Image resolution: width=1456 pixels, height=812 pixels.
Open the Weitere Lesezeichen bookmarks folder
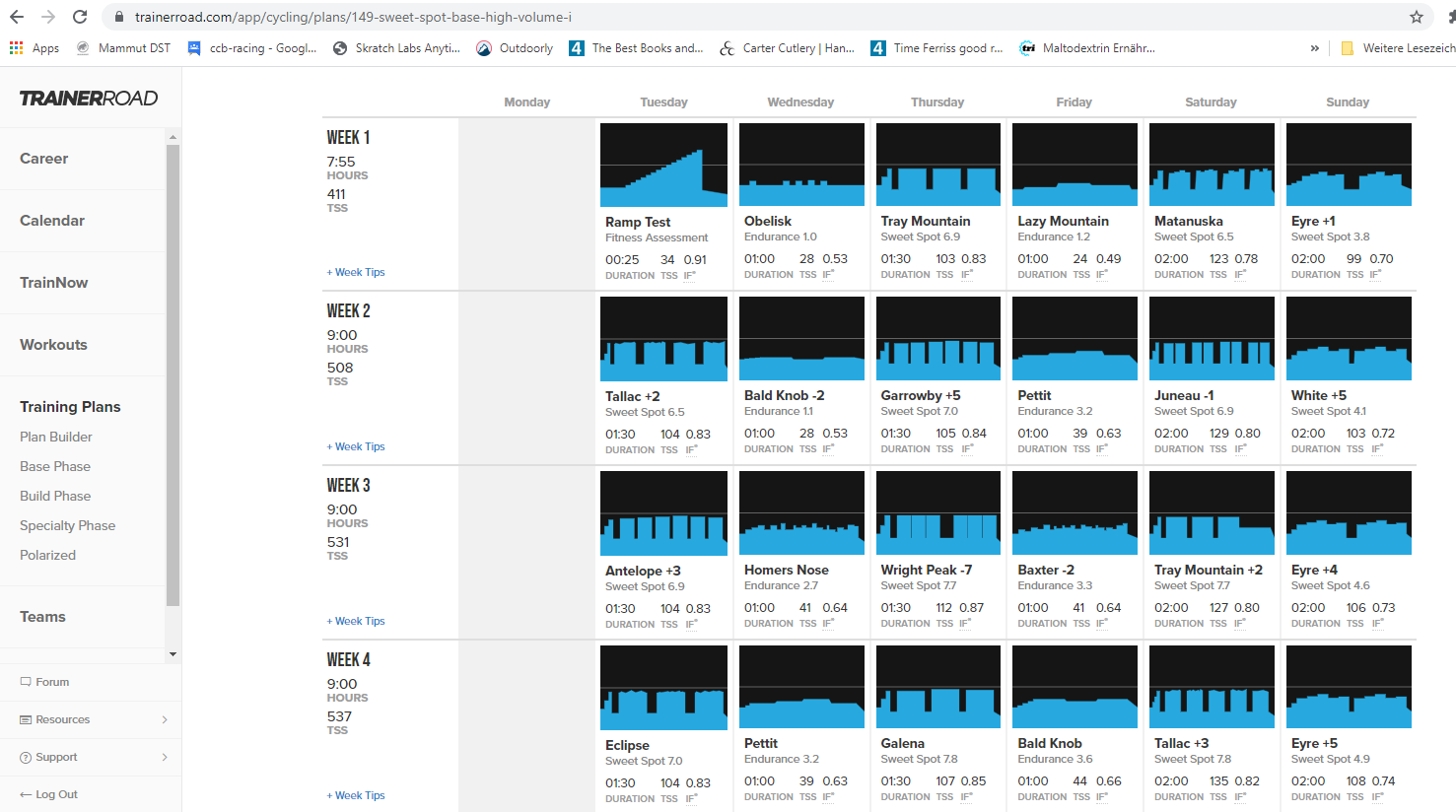click(x=1398, y=48)
